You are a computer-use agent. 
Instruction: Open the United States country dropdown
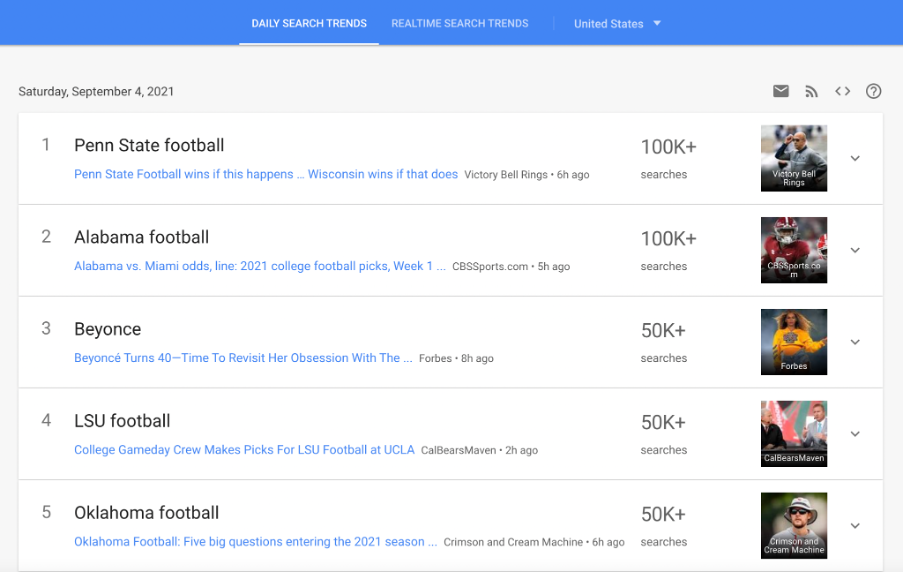tap(617, 24)
